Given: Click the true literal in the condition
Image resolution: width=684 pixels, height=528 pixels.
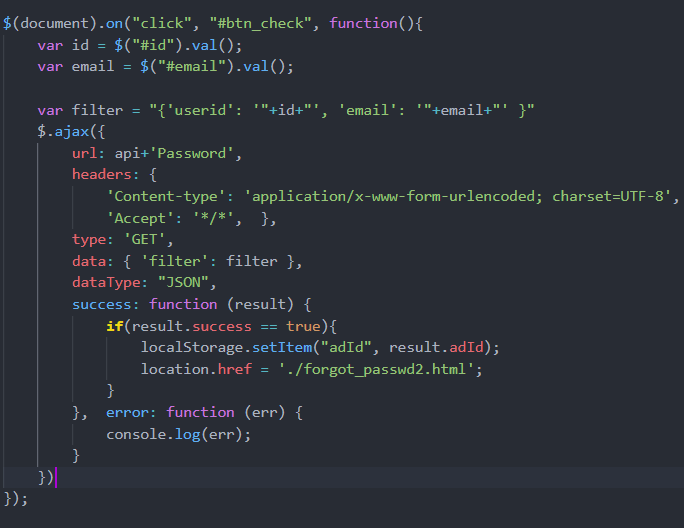Looking at the screenshot, I should 303,326.
